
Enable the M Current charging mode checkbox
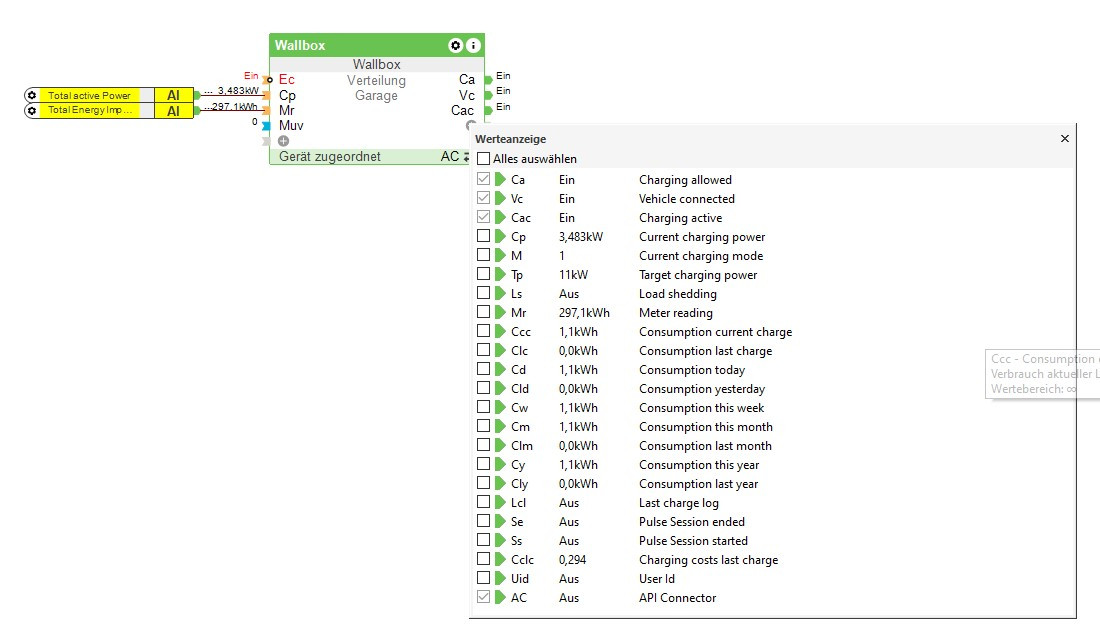point(483,255)
